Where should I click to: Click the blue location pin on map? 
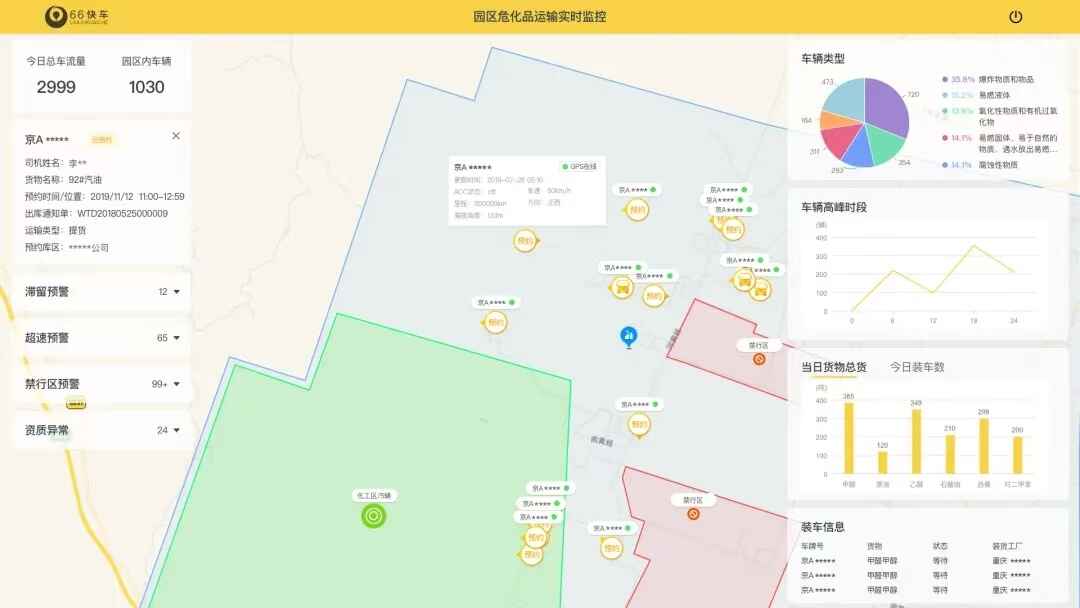[x=628, y=336]
